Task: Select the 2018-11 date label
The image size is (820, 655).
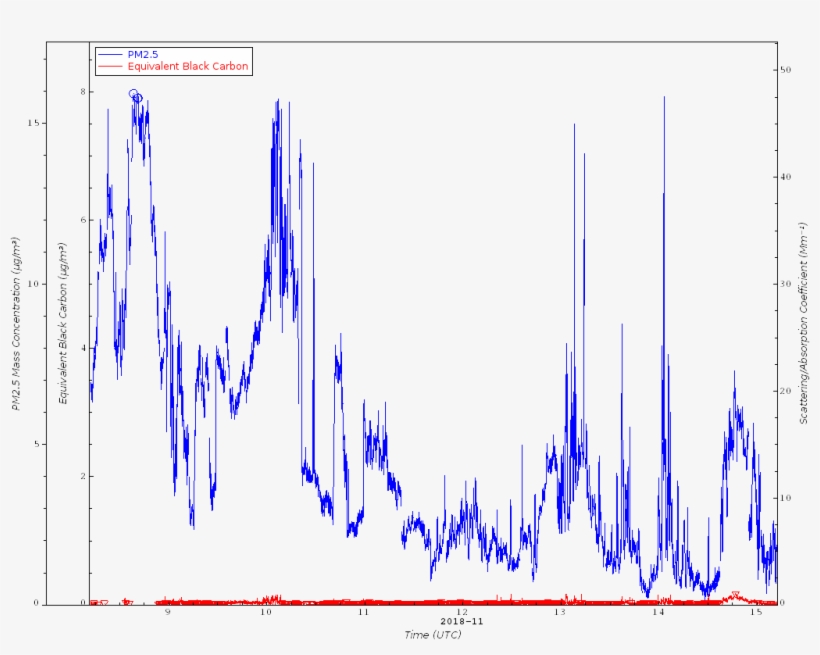Action: [x=461, y=622]
